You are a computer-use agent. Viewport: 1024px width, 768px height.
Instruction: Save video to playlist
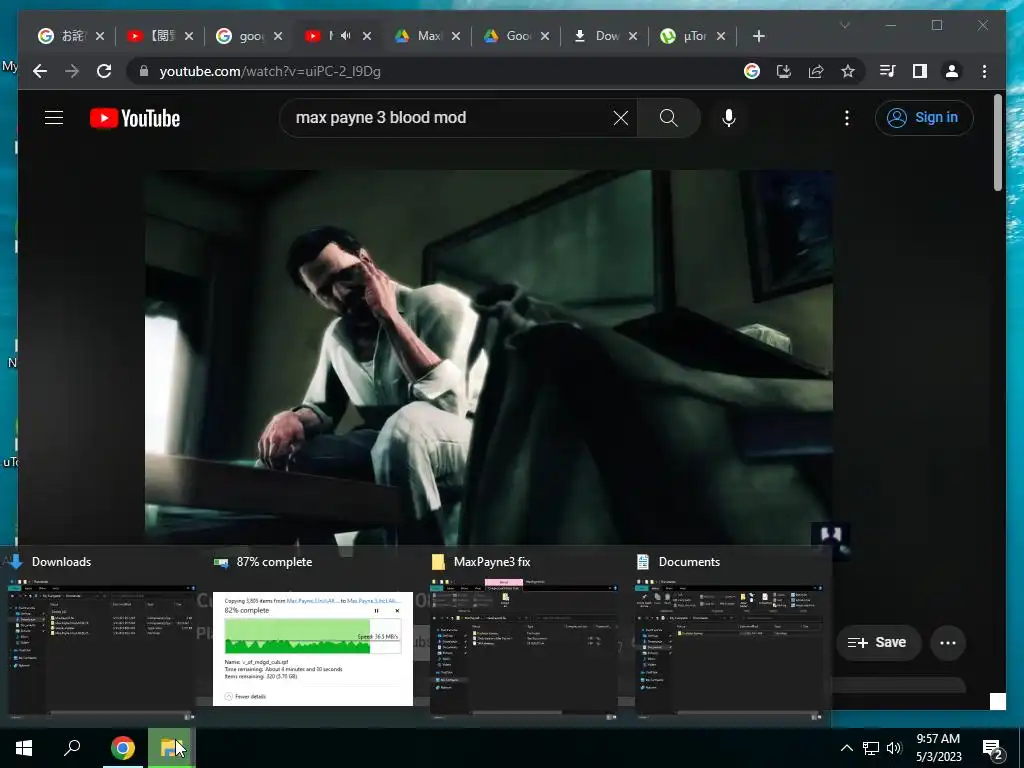click(x=878, y=643)
